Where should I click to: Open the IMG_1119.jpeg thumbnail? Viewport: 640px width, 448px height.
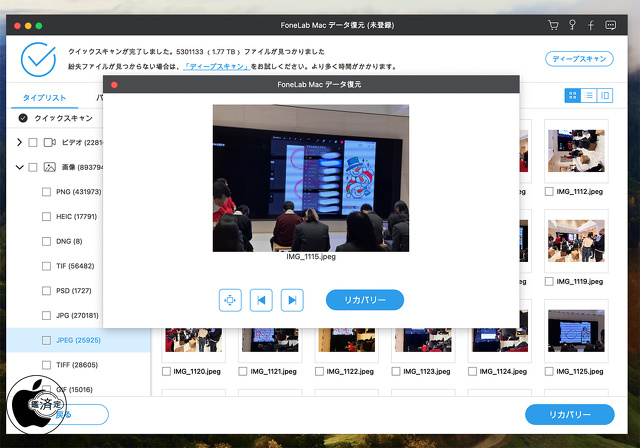click(576, 241)
